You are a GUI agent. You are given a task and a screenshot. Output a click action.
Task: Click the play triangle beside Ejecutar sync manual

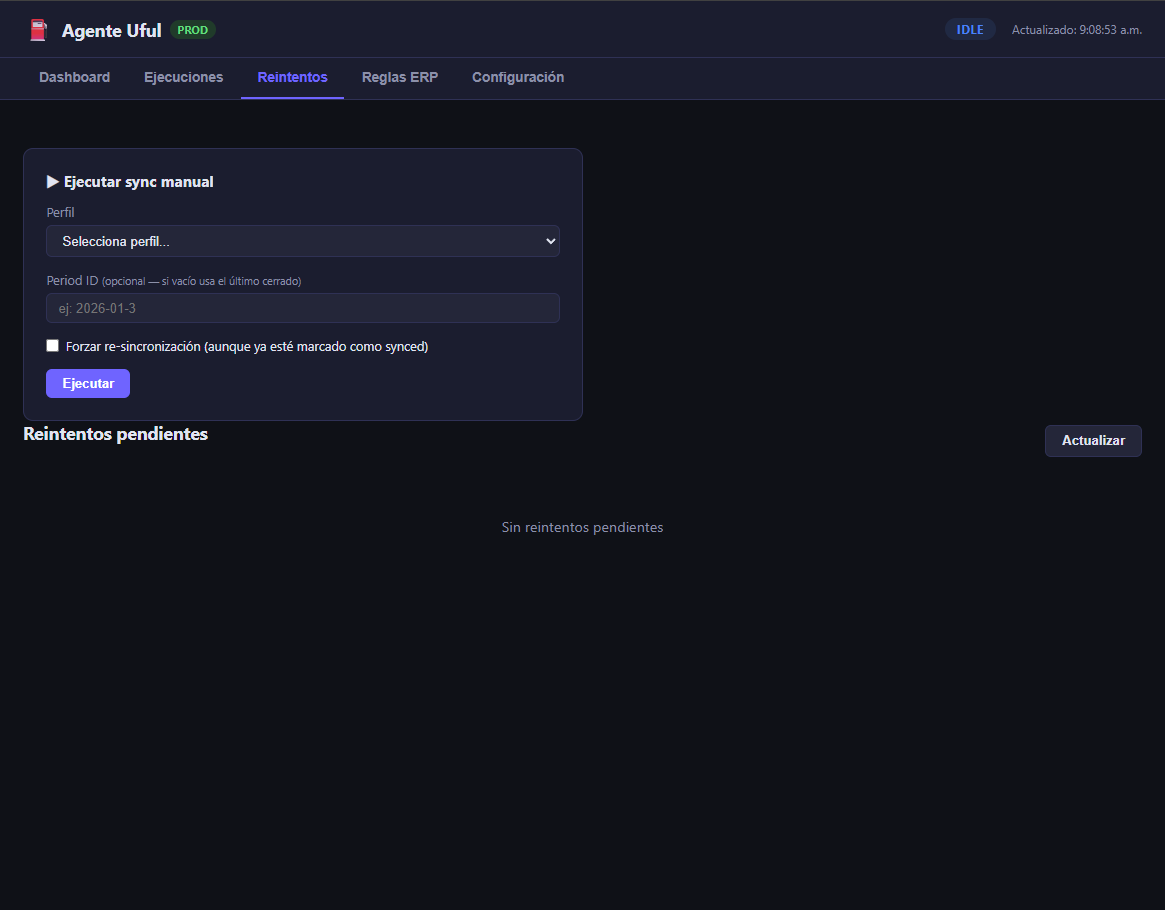(53, 182)
